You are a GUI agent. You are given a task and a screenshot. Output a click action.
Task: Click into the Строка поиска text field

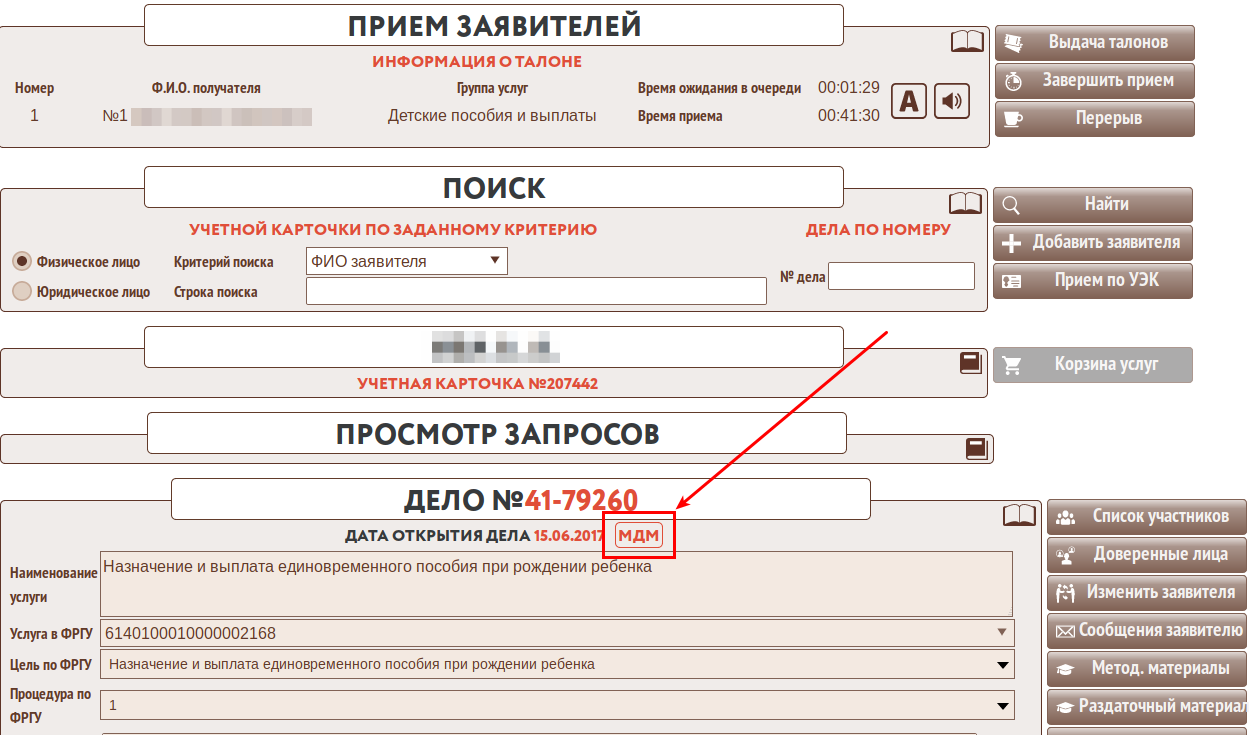click(536, 292)
